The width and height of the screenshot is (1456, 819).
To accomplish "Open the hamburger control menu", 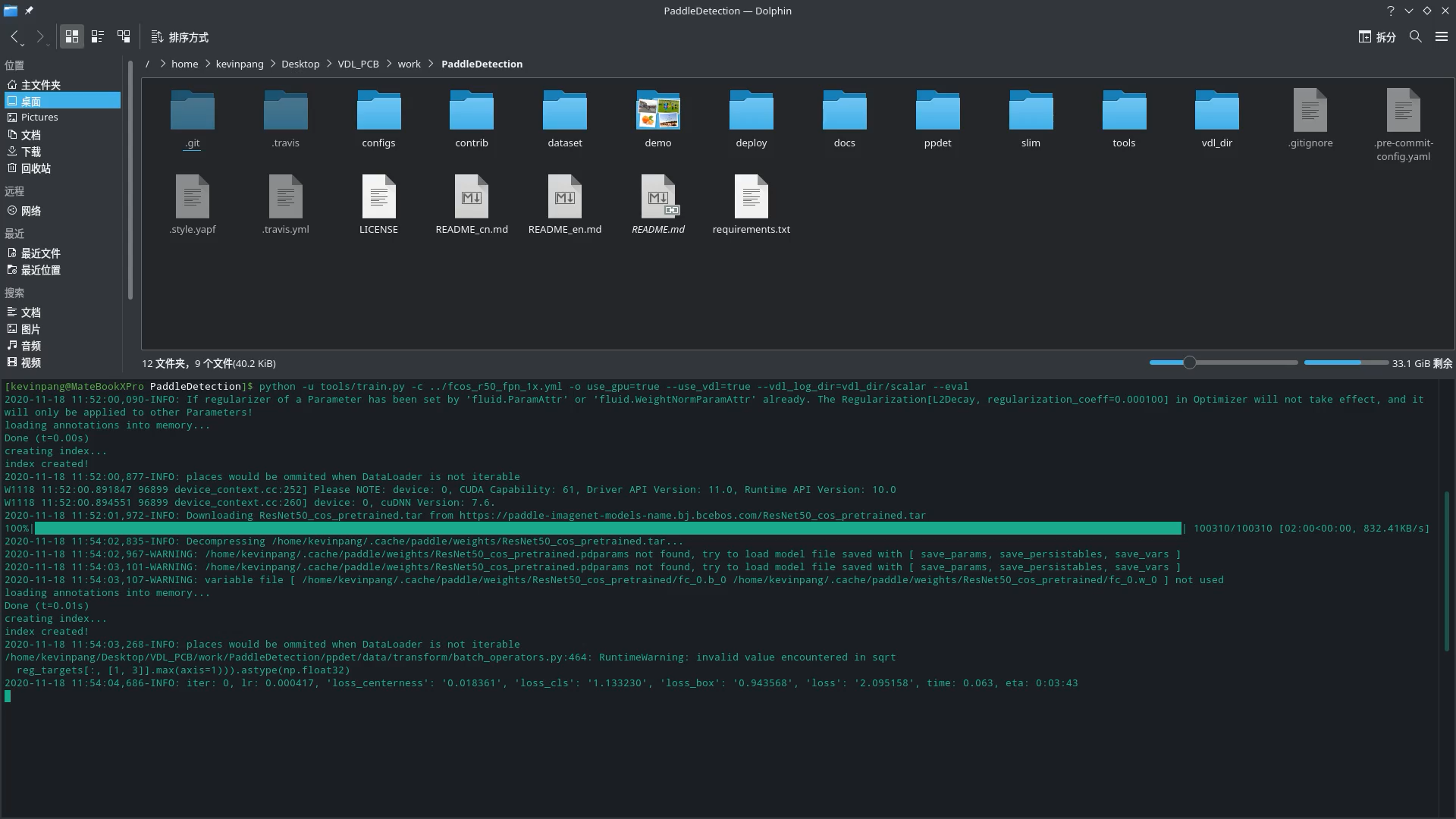I will pos(1442,36).
